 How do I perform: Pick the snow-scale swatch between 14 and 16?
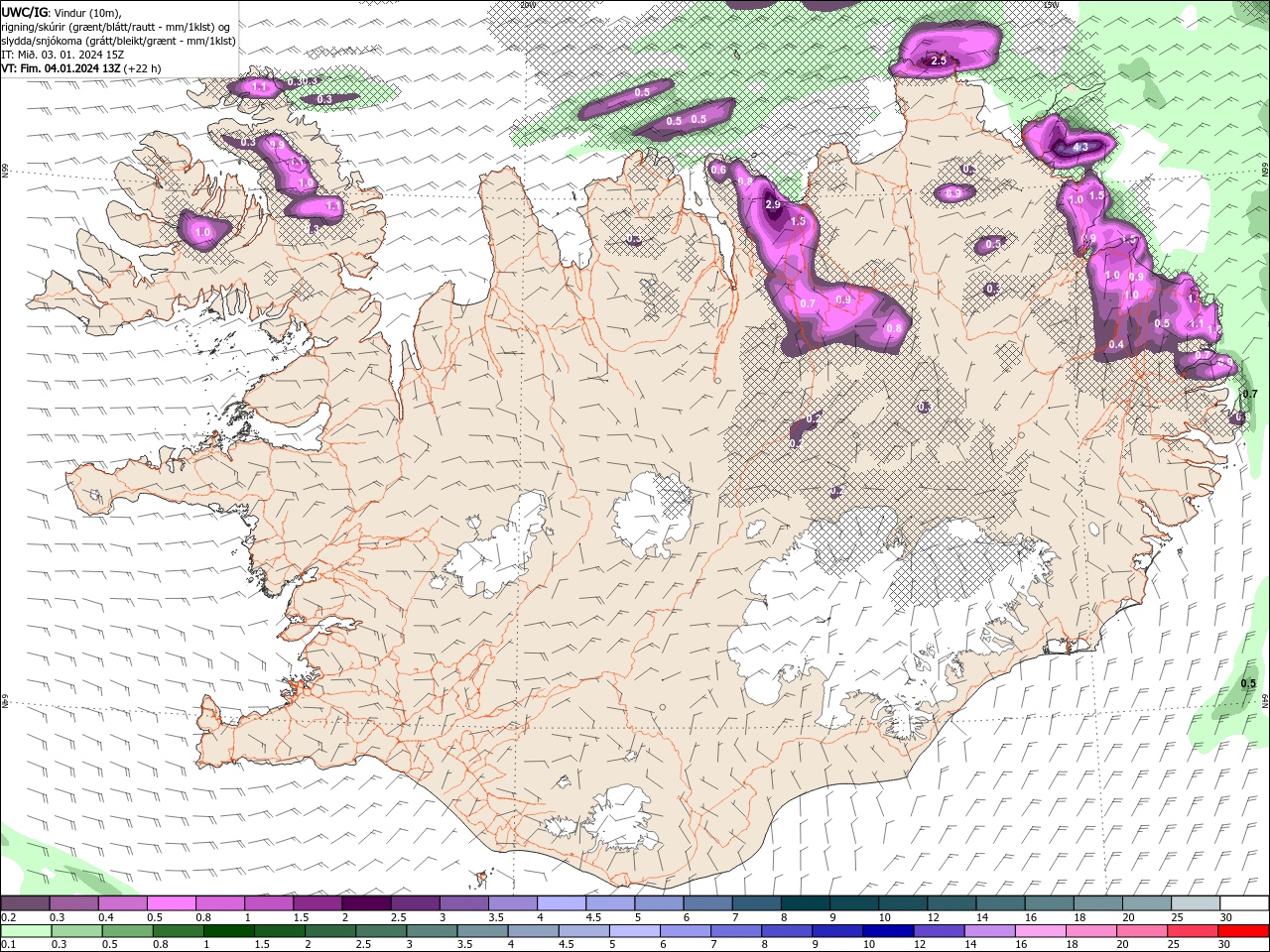point(1001,903)
